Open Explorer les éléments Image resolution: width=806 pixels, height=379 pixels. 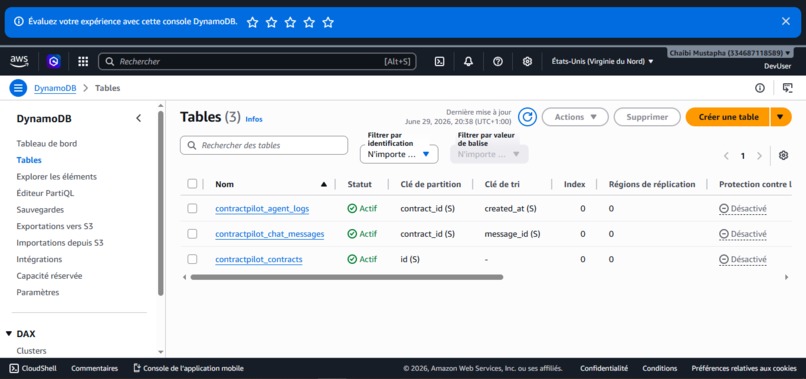(x=57, y=176)
